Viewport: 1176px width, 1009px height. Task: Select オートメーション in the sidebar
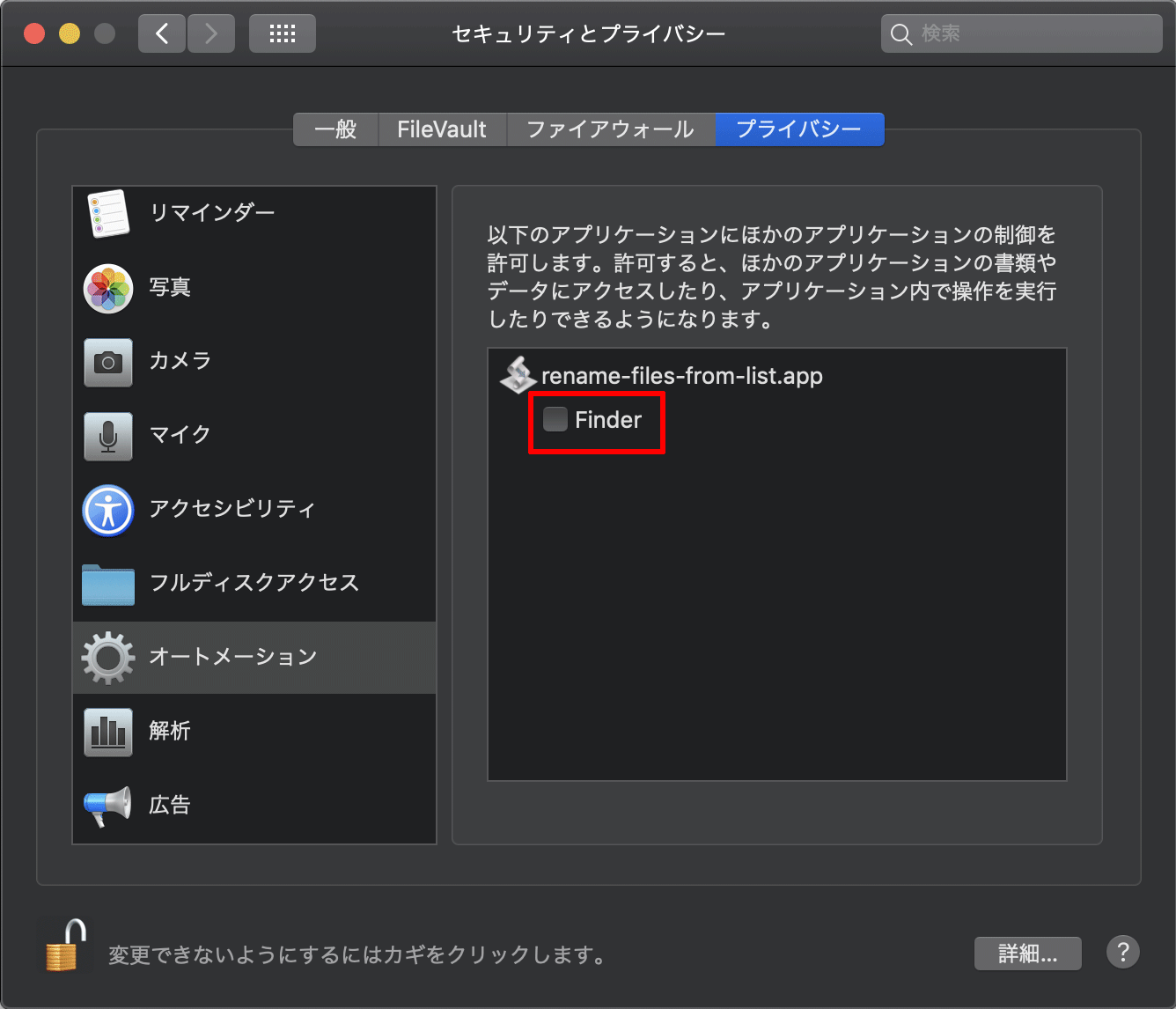pyautogui.click(x=254, y=657)
